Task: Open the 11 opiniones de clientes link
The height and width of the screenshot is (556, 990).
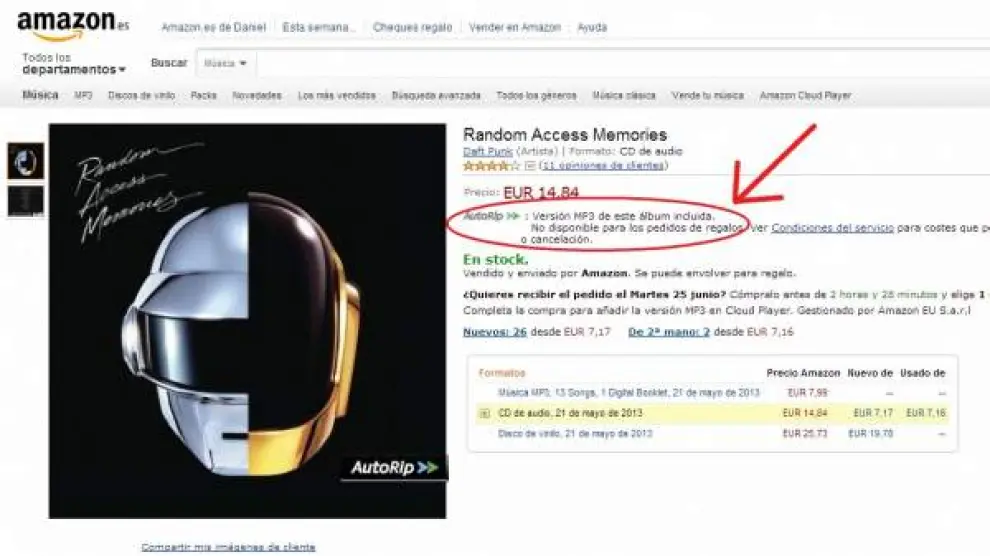Action: coord(603,165)
